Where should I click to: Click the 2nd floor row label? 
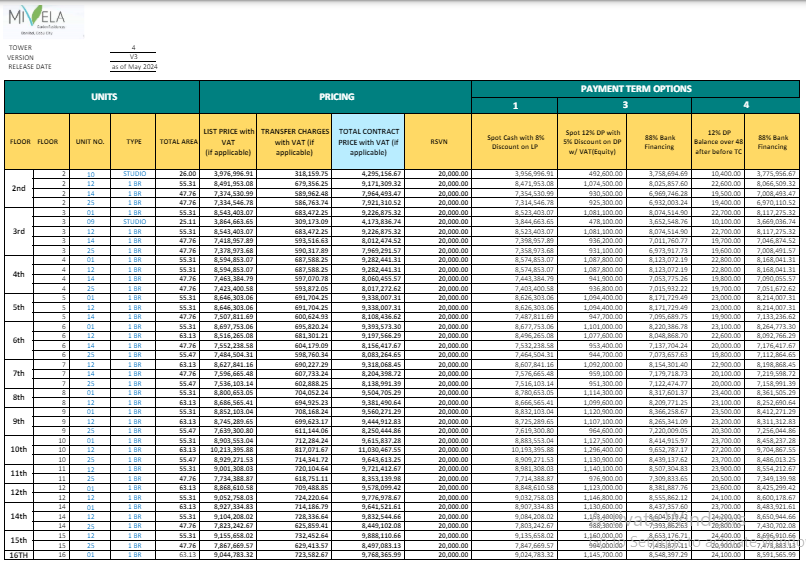click(x=18, y=188)
